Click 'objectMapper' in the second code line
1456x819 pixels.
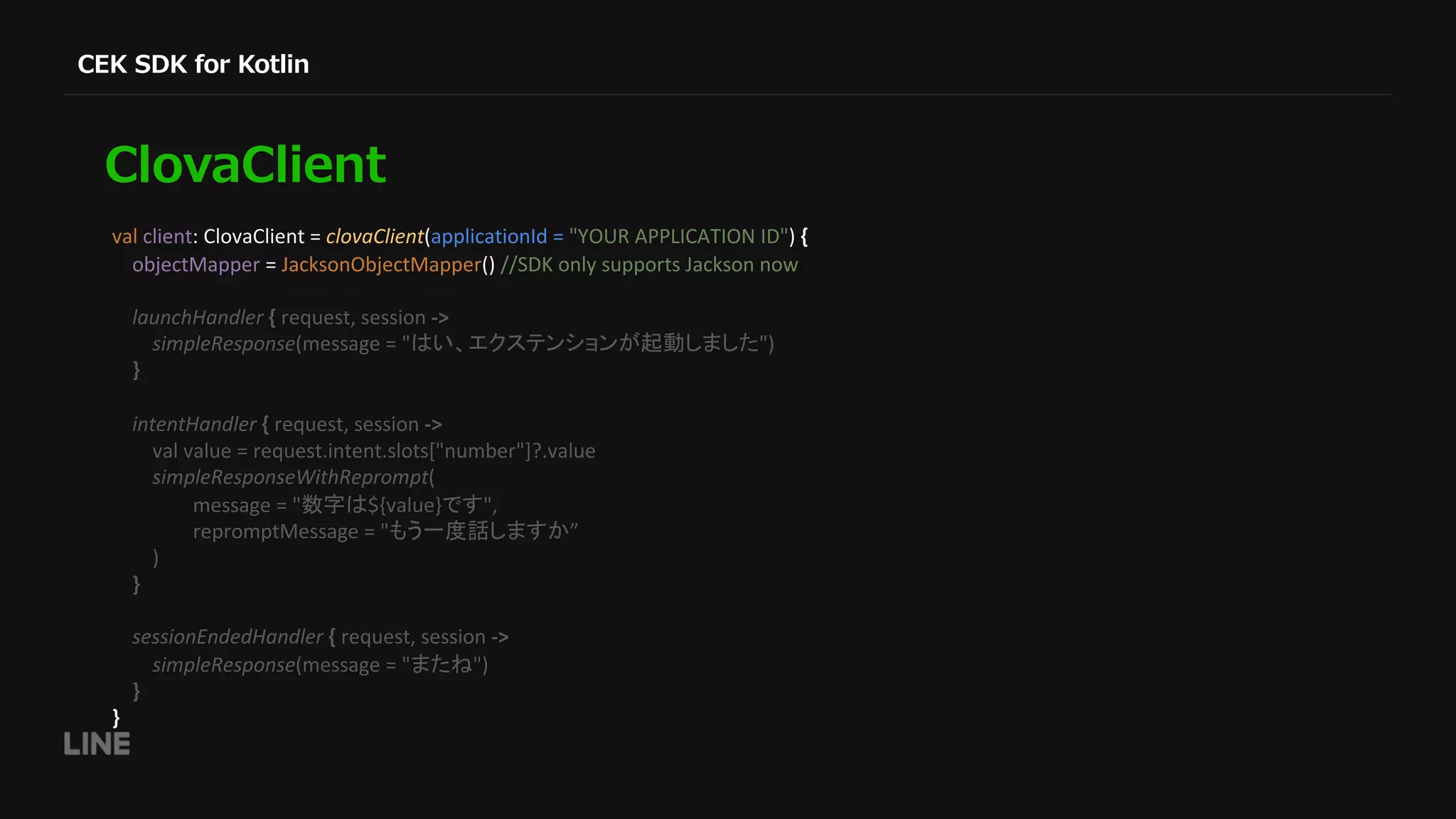196,265
